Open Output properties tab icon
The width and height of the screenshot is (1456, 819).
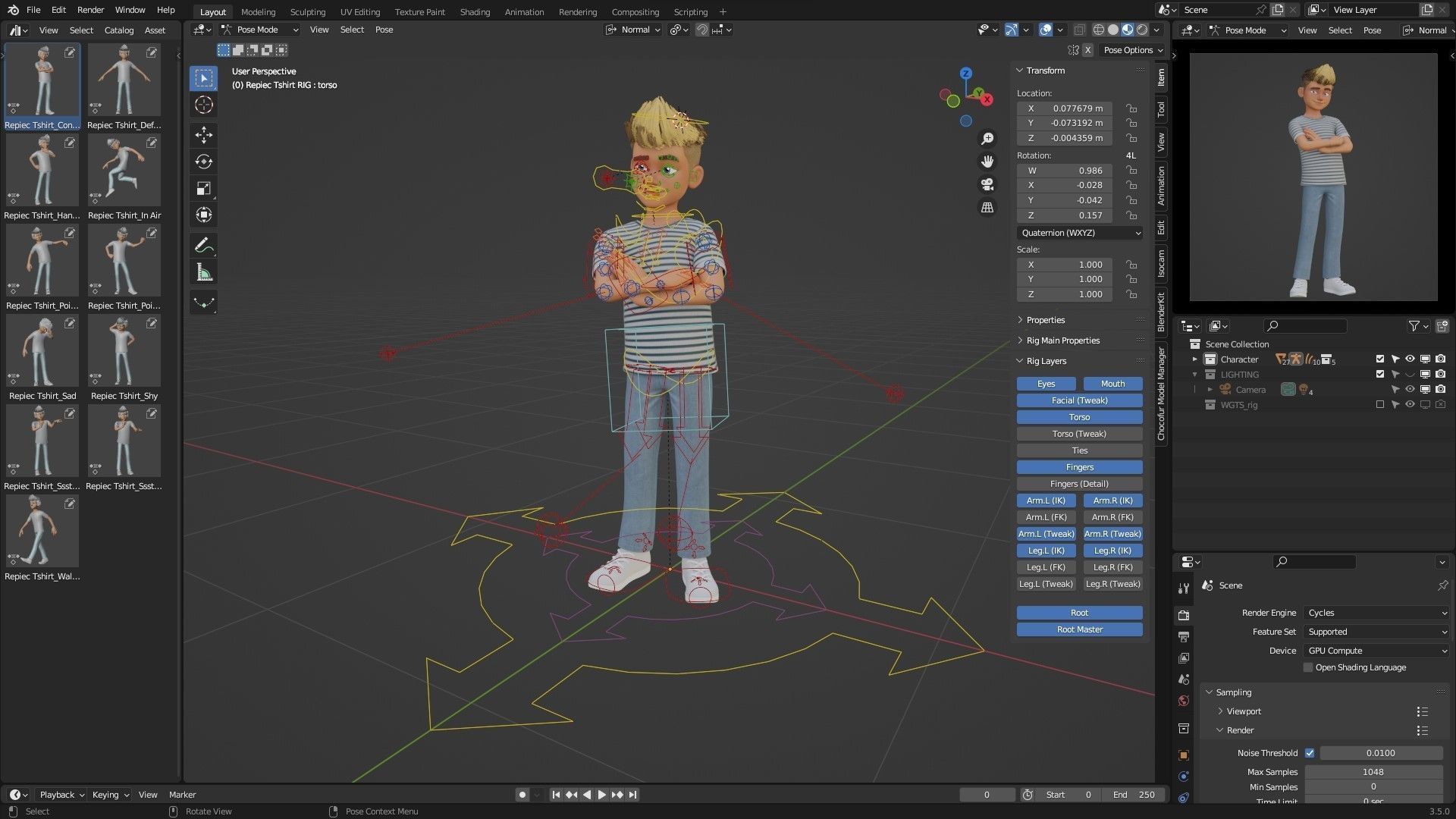pyautogui.click(x=1184, y=636)
